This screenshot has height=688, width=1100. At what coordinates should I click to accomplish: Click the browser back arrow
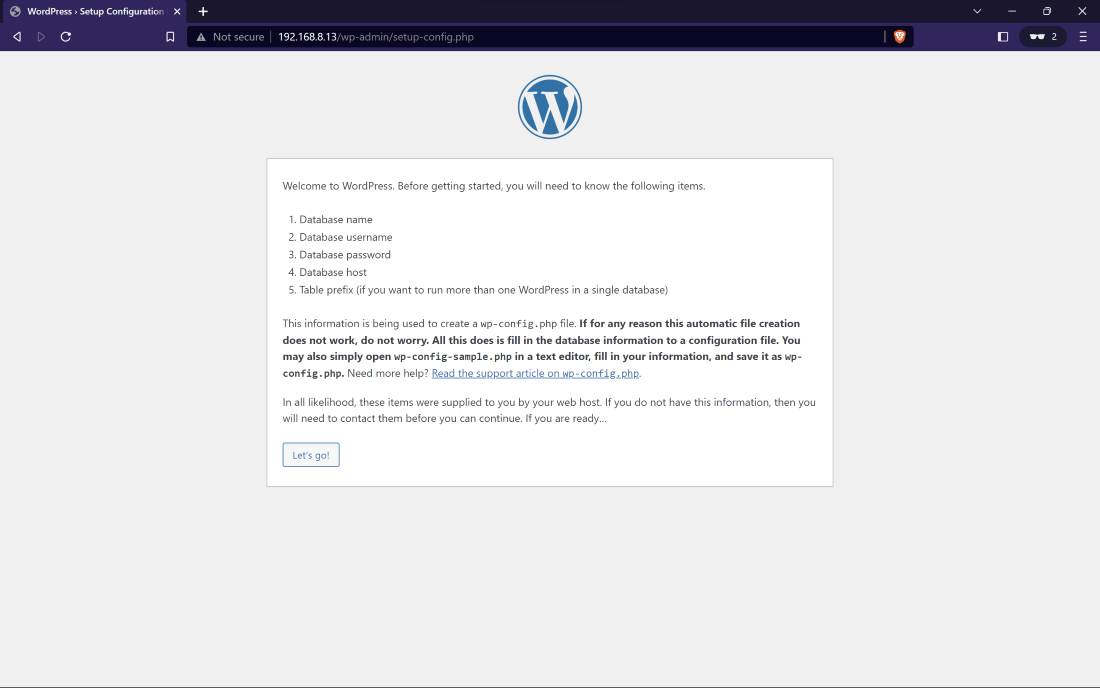[17, 36]
